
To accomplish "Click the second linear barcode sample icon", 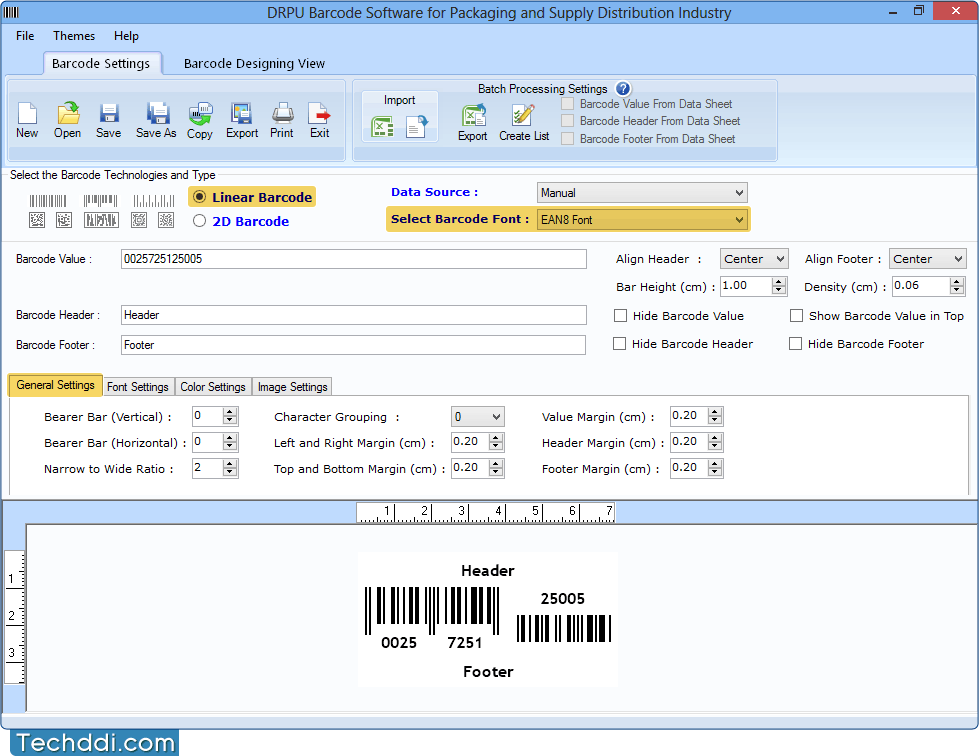I will (x=101, y=200).
